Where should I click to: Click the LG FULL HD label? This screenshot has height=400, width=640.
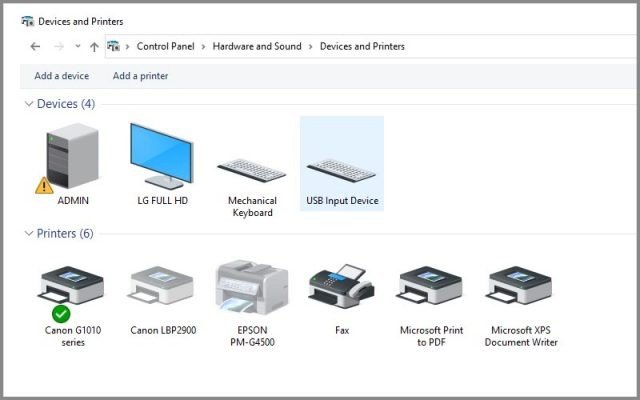coord(162,201)
